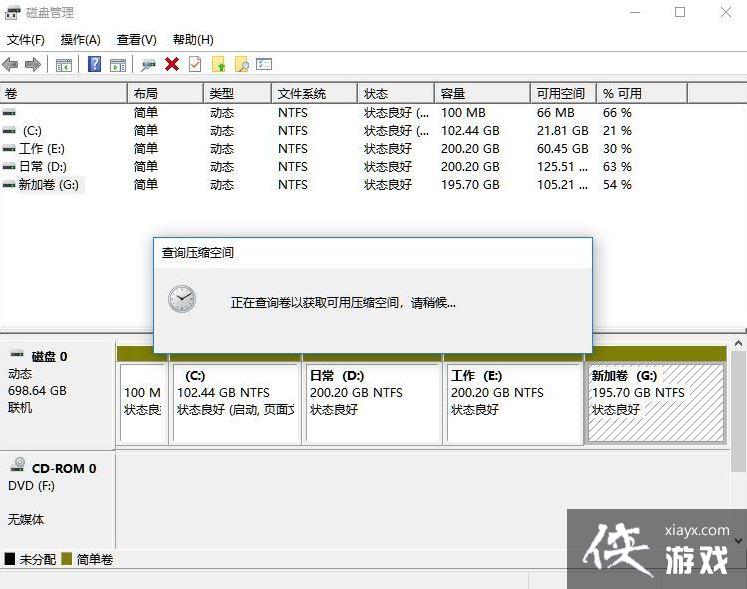Open the 帮助(H) menu
747x589 pixels.
pyautogui.click(x=193, y=40)
